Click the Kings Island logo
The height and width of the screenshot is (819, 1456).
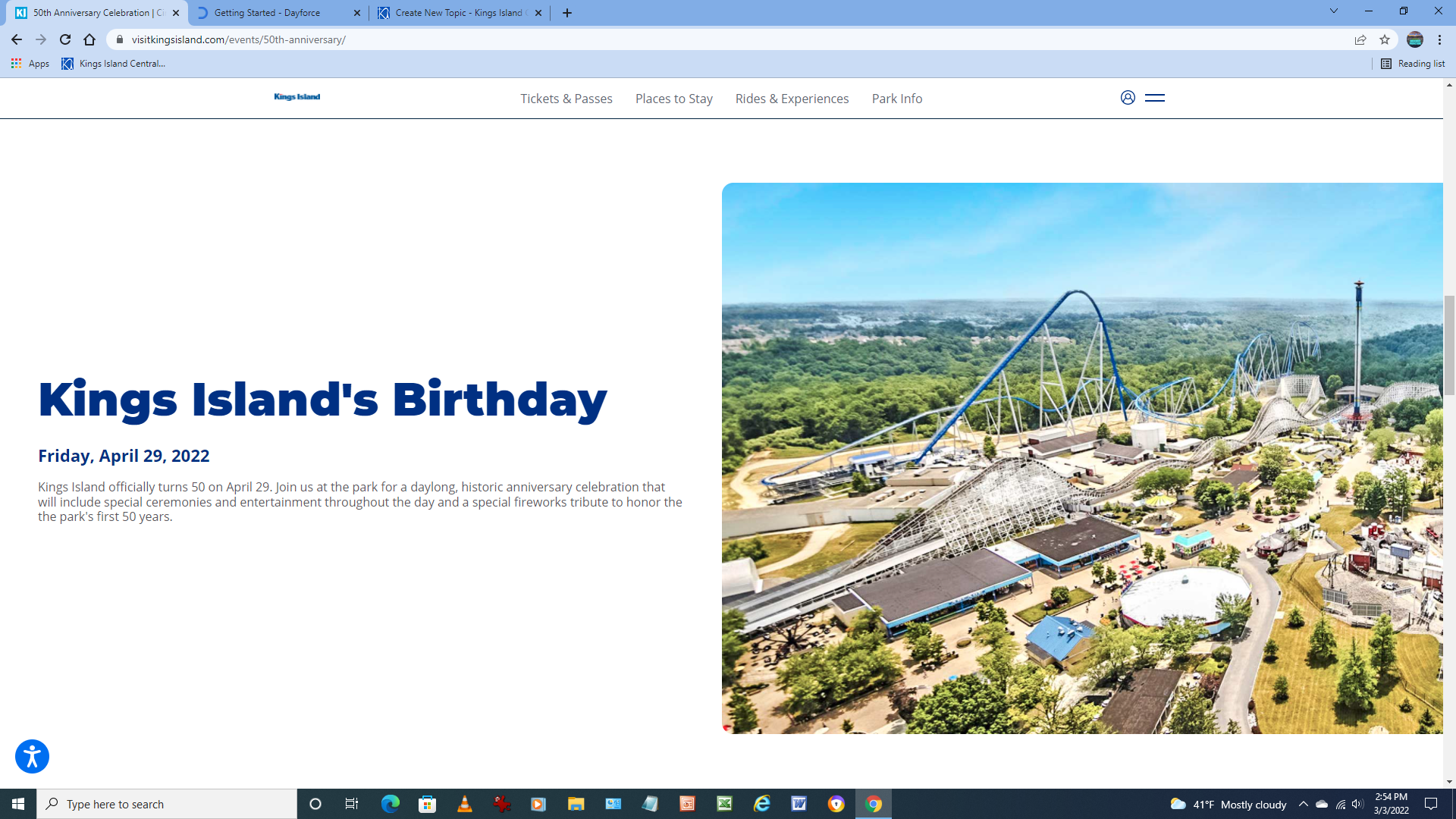point(297,97)
